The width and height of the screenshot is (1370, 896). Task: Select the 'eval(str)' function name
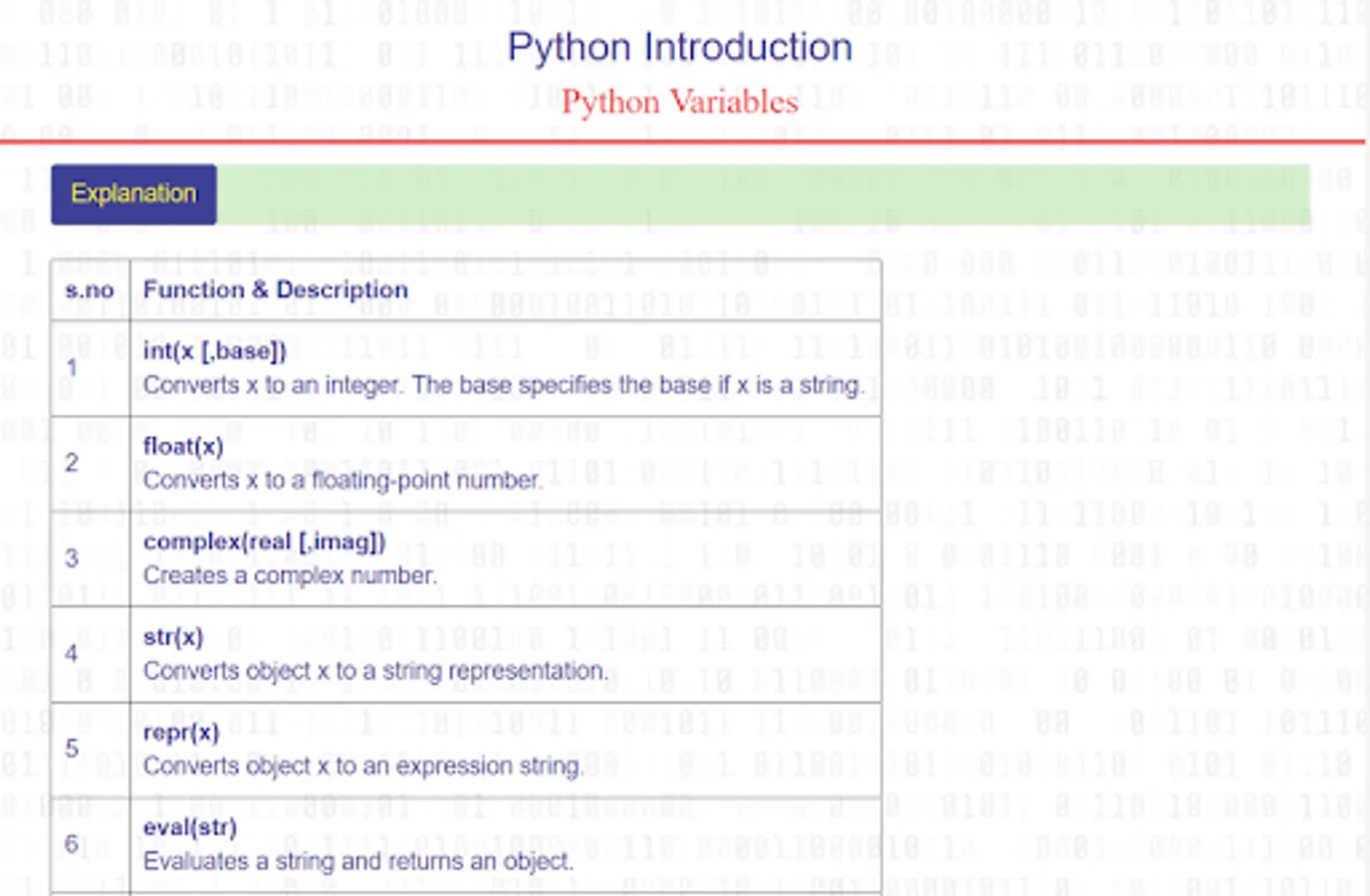190,827
